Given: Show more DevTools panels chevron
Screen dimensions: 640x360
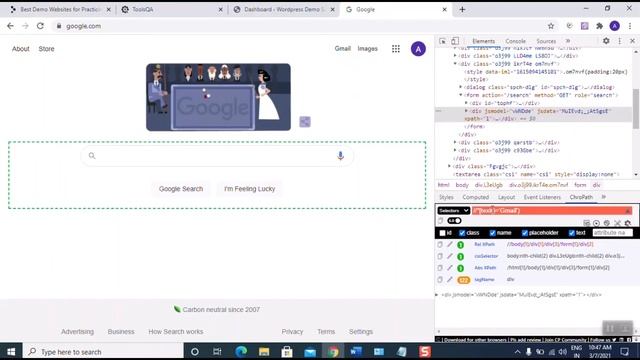Looking at the screenshot, I should tap(568, 41).
